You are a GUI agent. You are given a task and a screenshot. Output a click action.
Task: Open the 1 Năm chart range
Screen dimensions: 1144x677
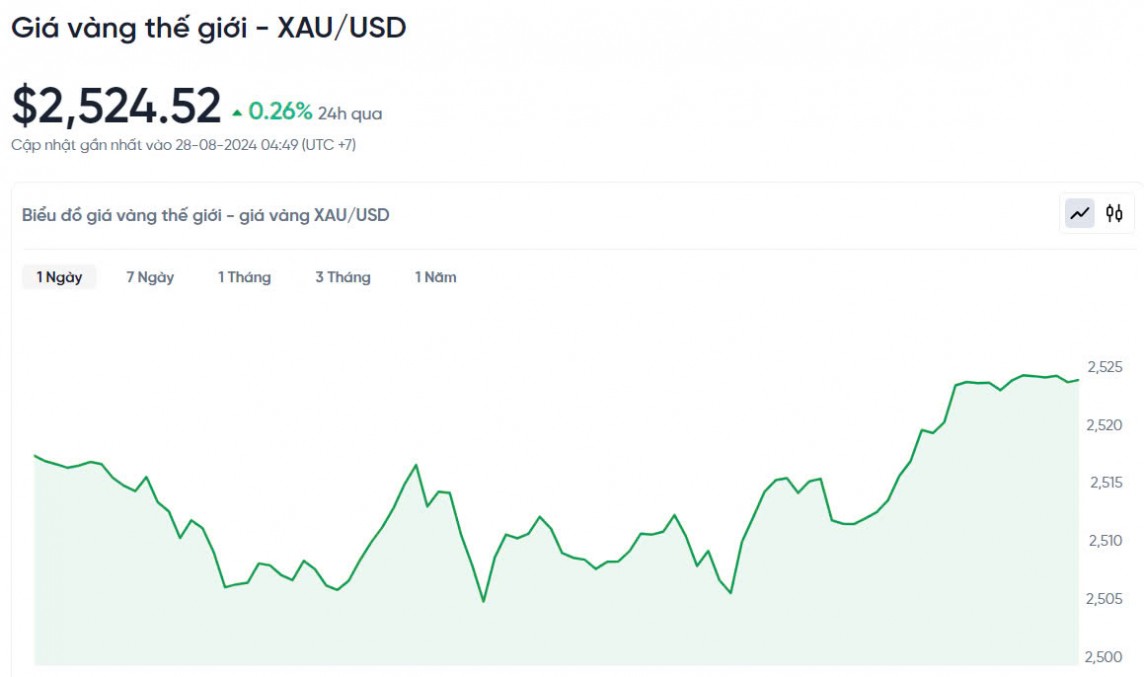(x=436, y=277)
